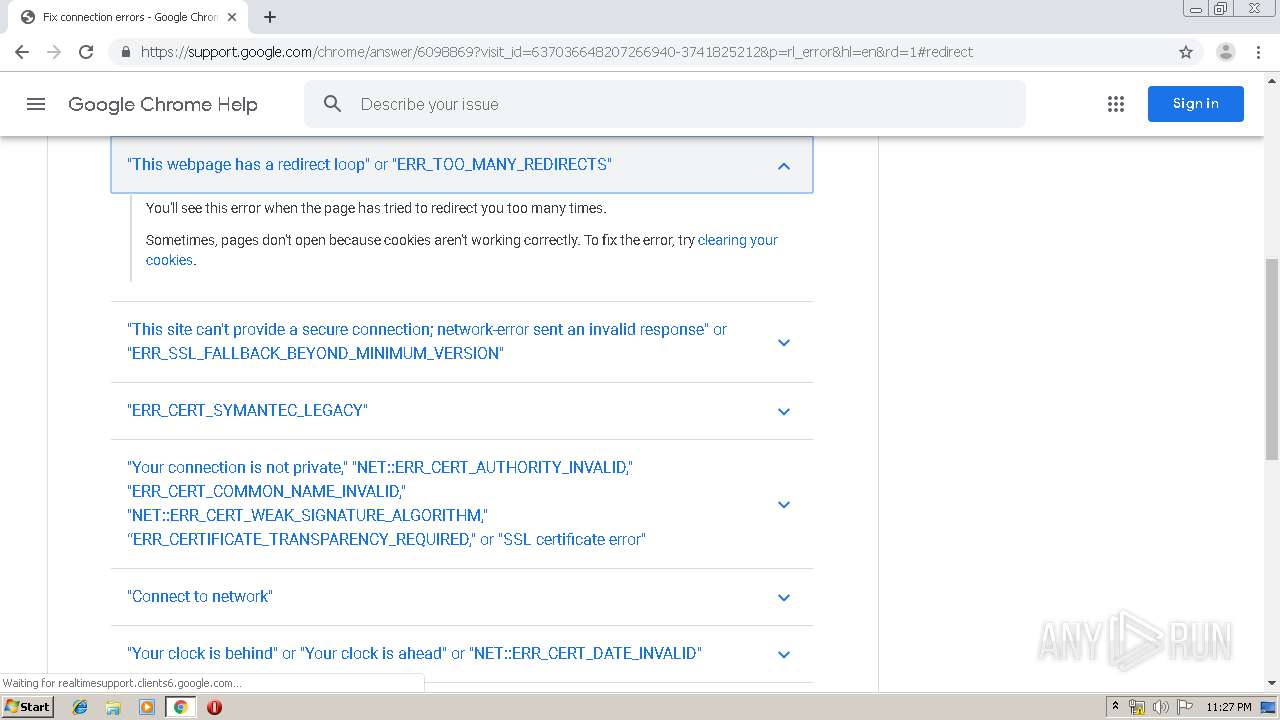Screen dimensions: 1280x720
Task: Expand the ERR_CERT_SYMANTEC_LEGACY chevron
Action: pyautogui.click(x=784, y=411)
